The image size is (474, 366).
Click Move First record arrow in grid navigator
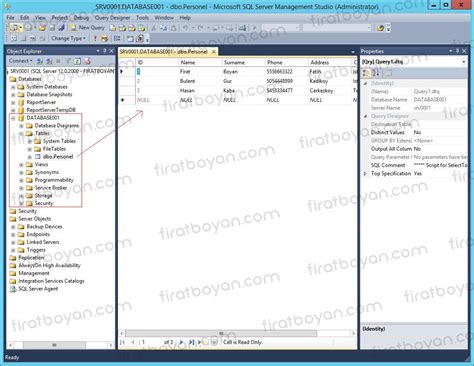pyautogui.click(x=123, y=342)
